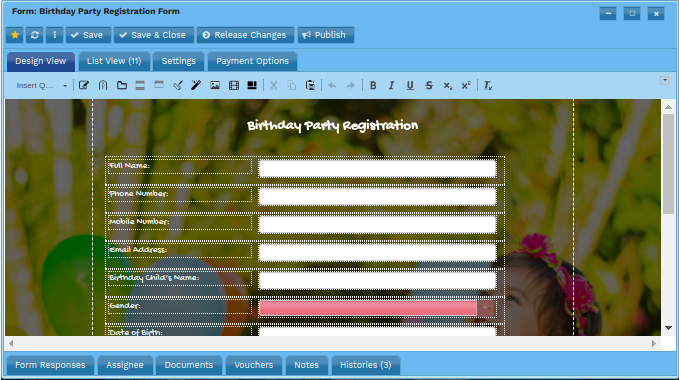Viewport: 679px width, 380px height.
Task: Open the Vouchers tab
Action: coord(254,365)
